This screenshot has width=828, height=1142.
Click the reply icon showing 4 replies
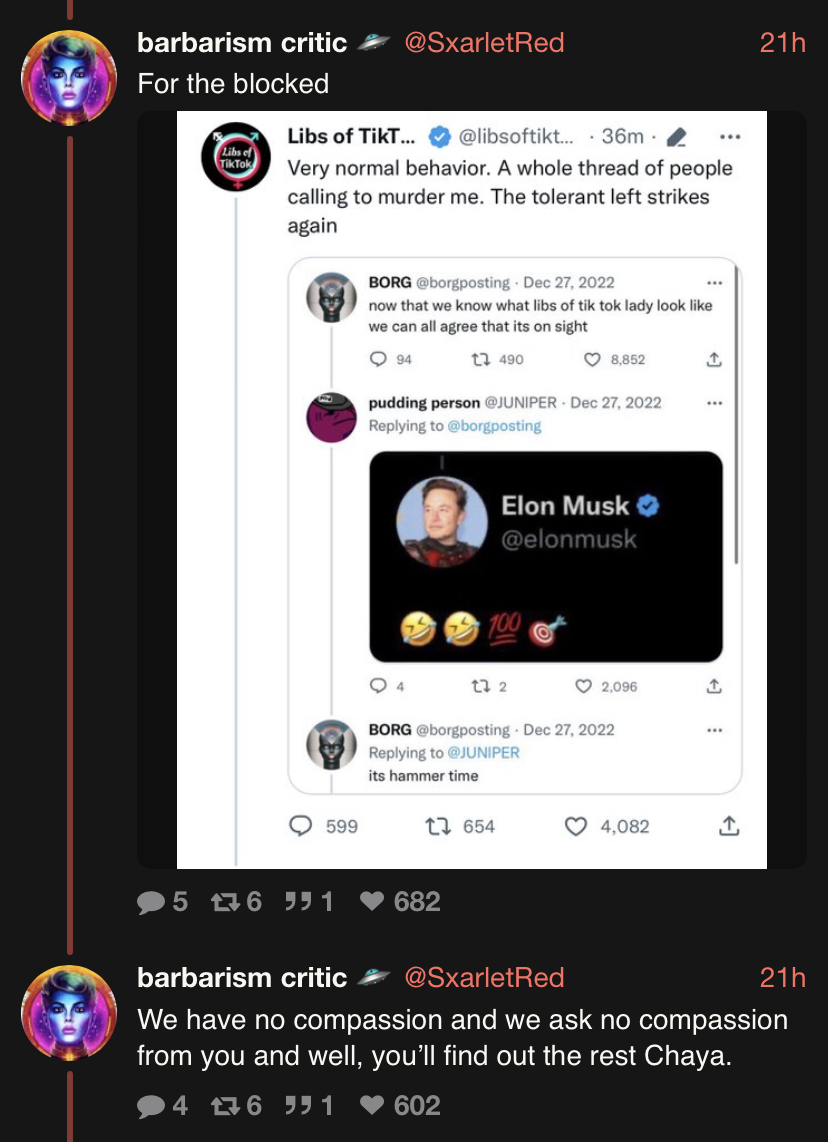tap(151, 1105)
